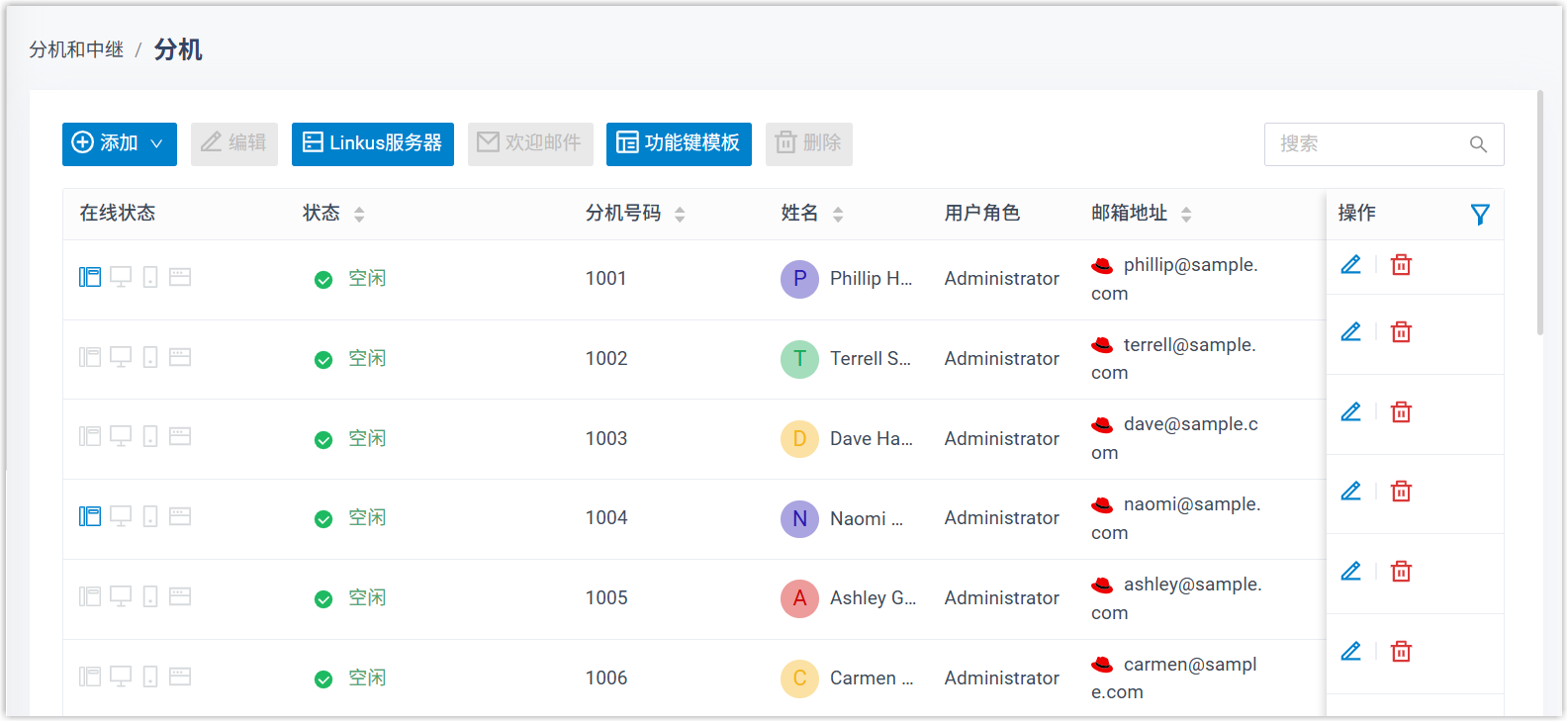
Task: Sort by 邮箱地址 column
Action: point(1186,215)
